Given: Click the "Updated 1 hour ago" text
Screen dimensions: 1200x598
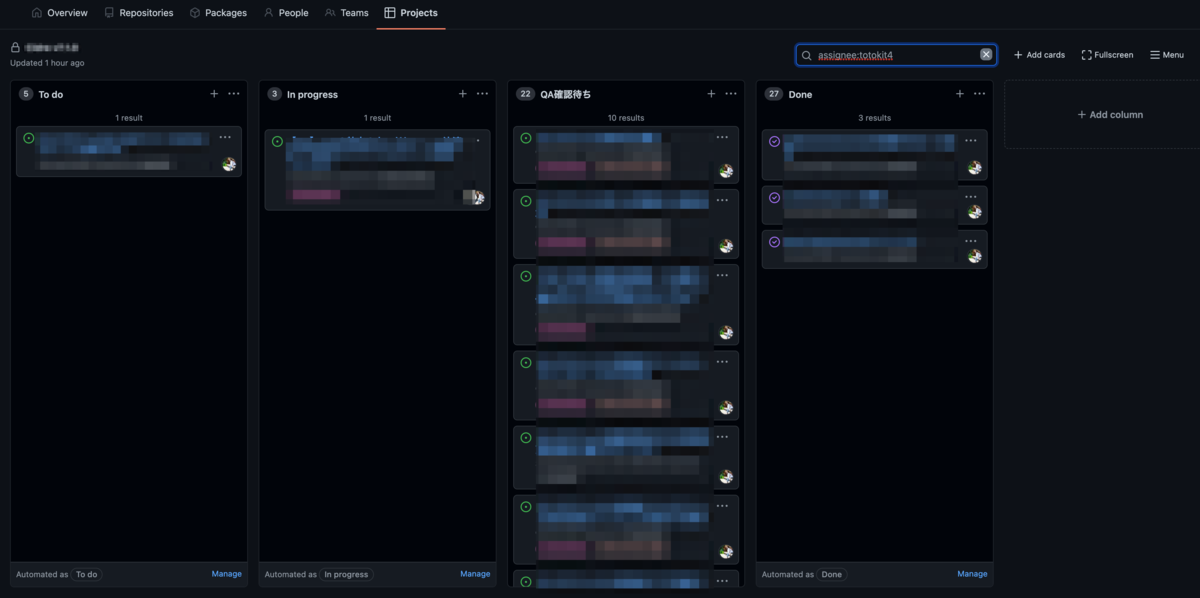Looking at the screenshot, I should (47, 63).
